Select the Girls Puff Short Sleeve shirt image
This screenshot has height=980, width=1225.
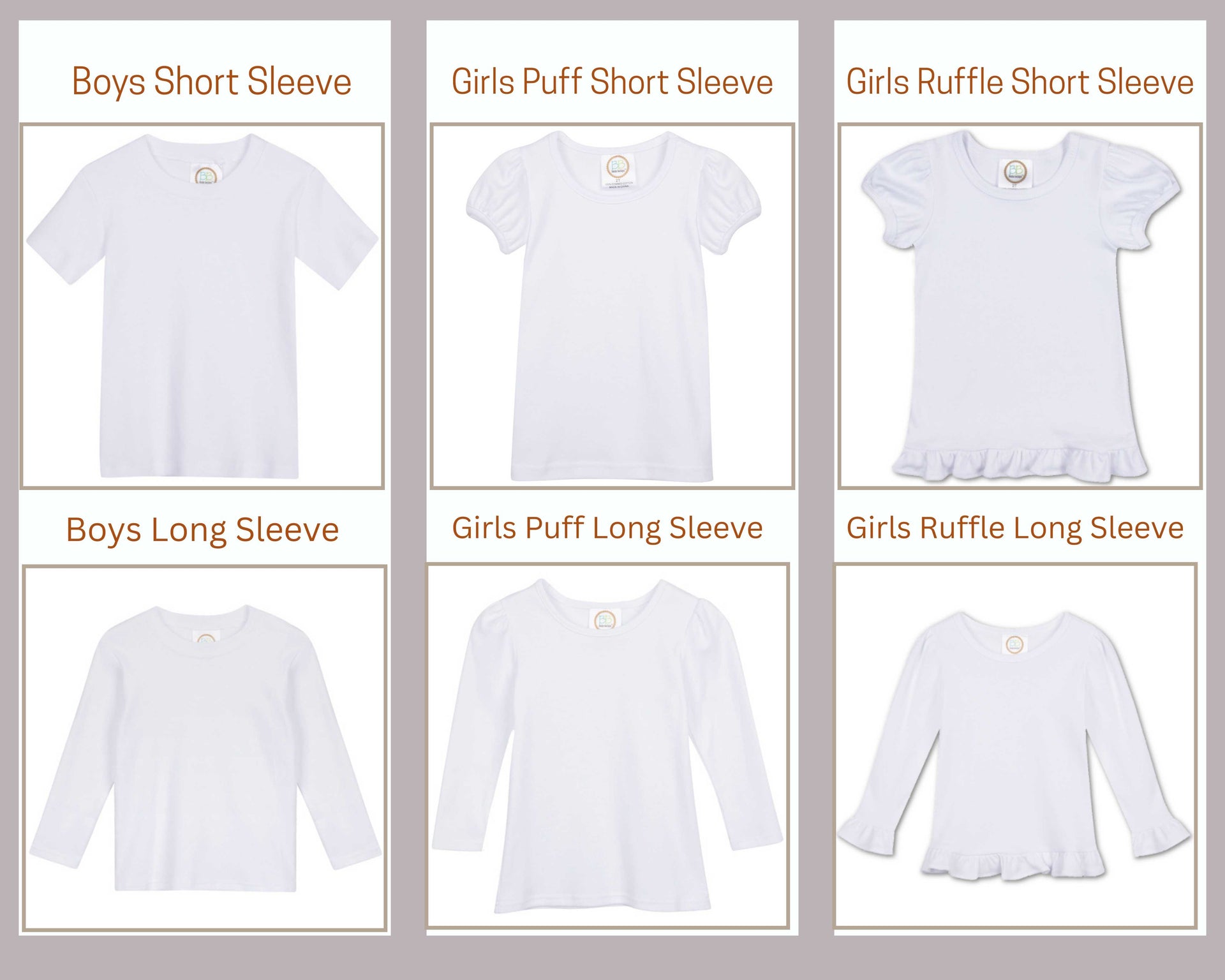[x=612, y=306]
